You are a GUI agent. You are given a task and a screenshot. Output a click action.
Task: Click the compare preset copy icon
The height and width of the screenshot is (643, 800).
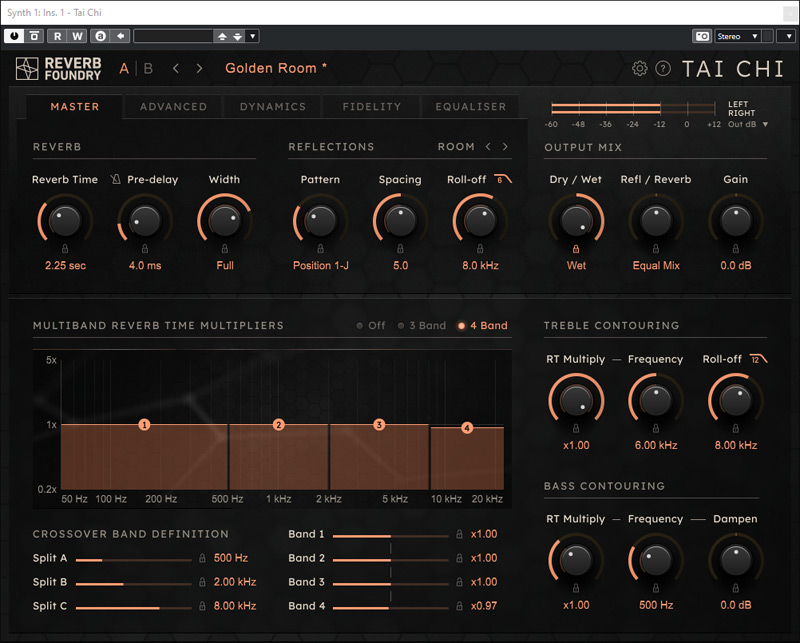pyautogui.click(x=34, y=36)
